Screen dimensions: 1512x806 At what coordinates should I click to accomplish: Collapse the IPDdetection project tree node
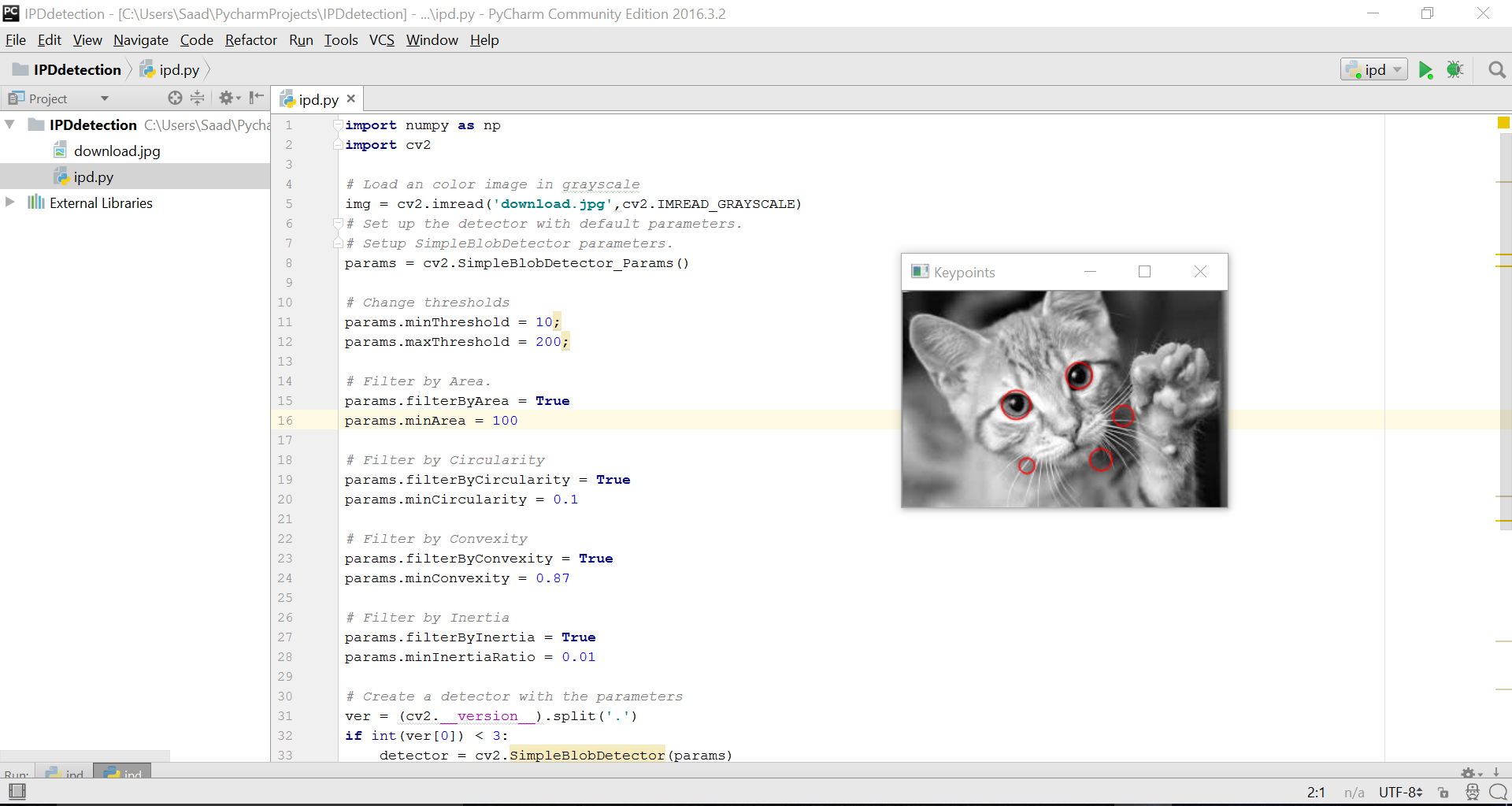click(x=10, y=124)
